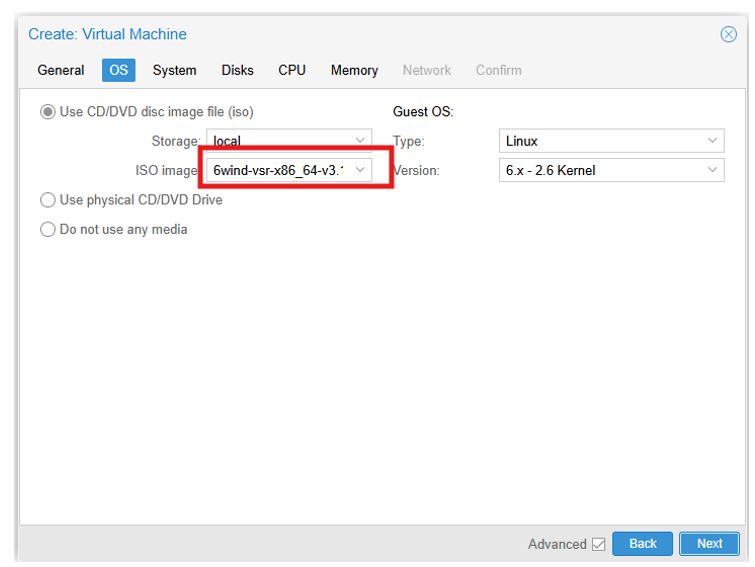Click the ISO image label
Viewport: 755px width, 567px height.
167,170
